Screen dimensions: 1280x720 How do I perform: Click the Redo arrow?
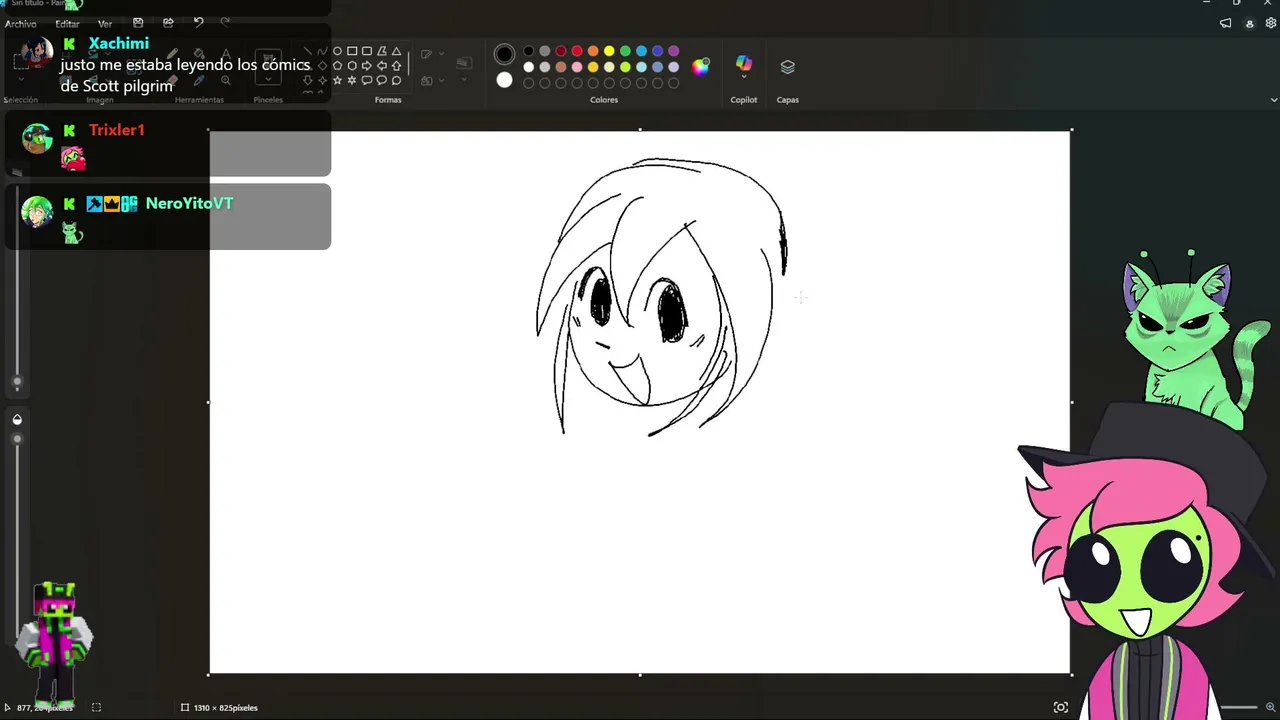225,21
